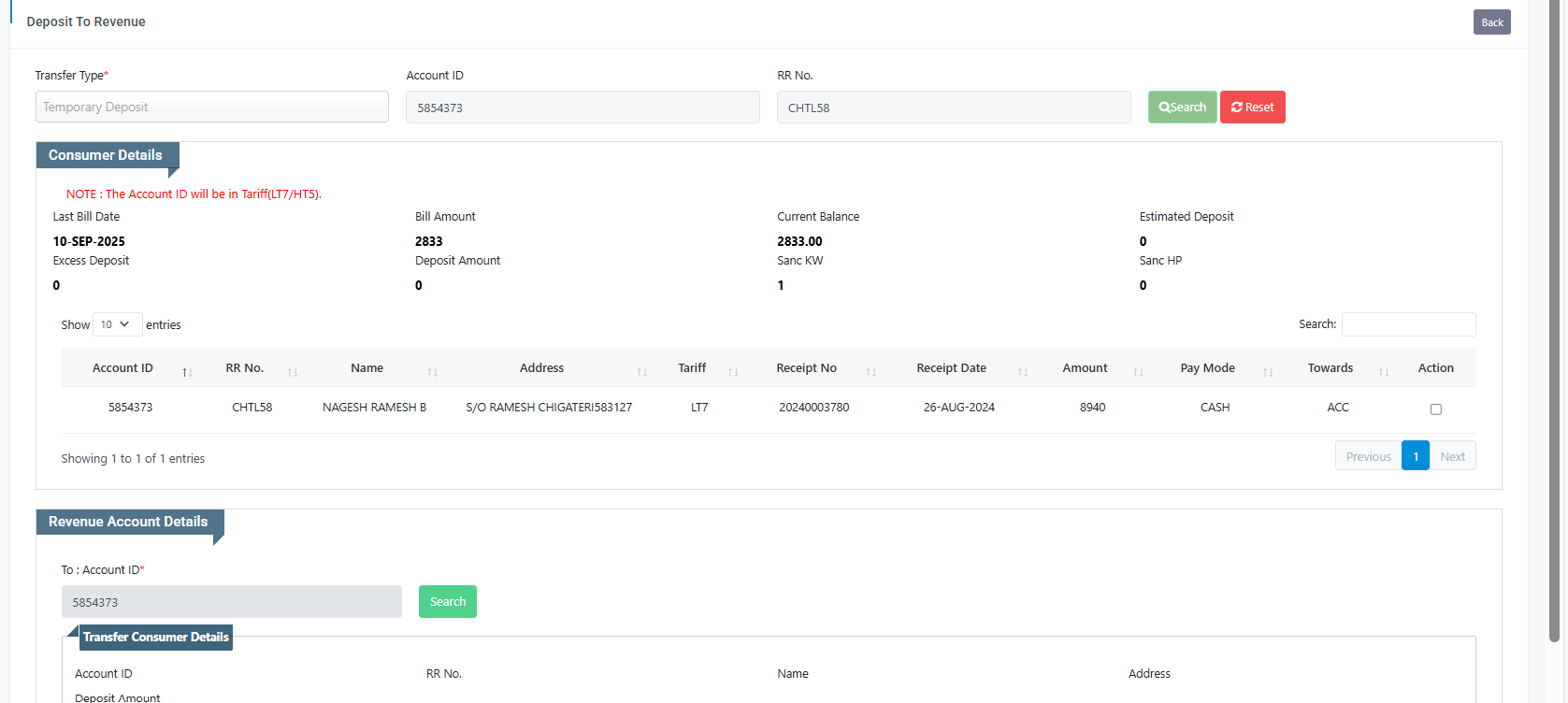Click Search beside To Account ID

pos(447,602)
